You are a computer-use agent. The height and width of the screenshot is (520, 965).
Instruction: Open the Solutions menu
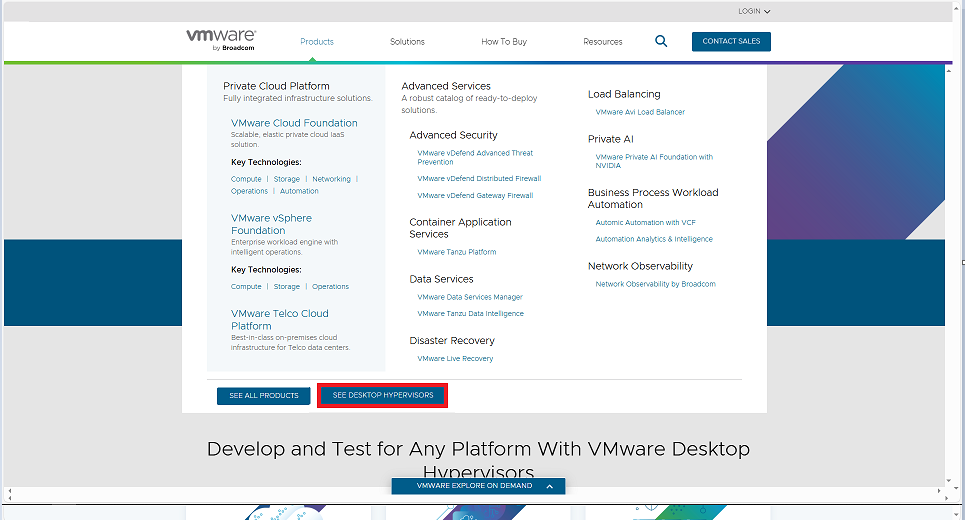[407, 42]
